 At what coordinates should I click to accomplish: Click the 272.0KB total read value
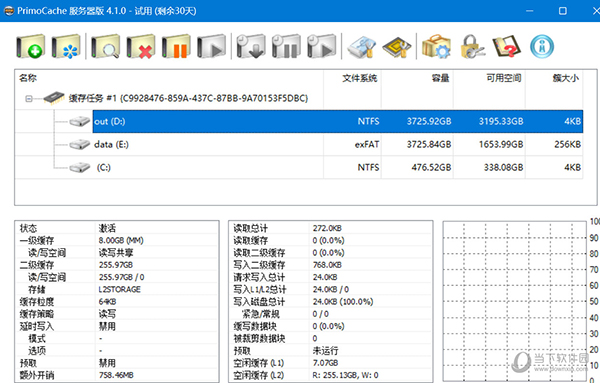[x=327, y=228]
